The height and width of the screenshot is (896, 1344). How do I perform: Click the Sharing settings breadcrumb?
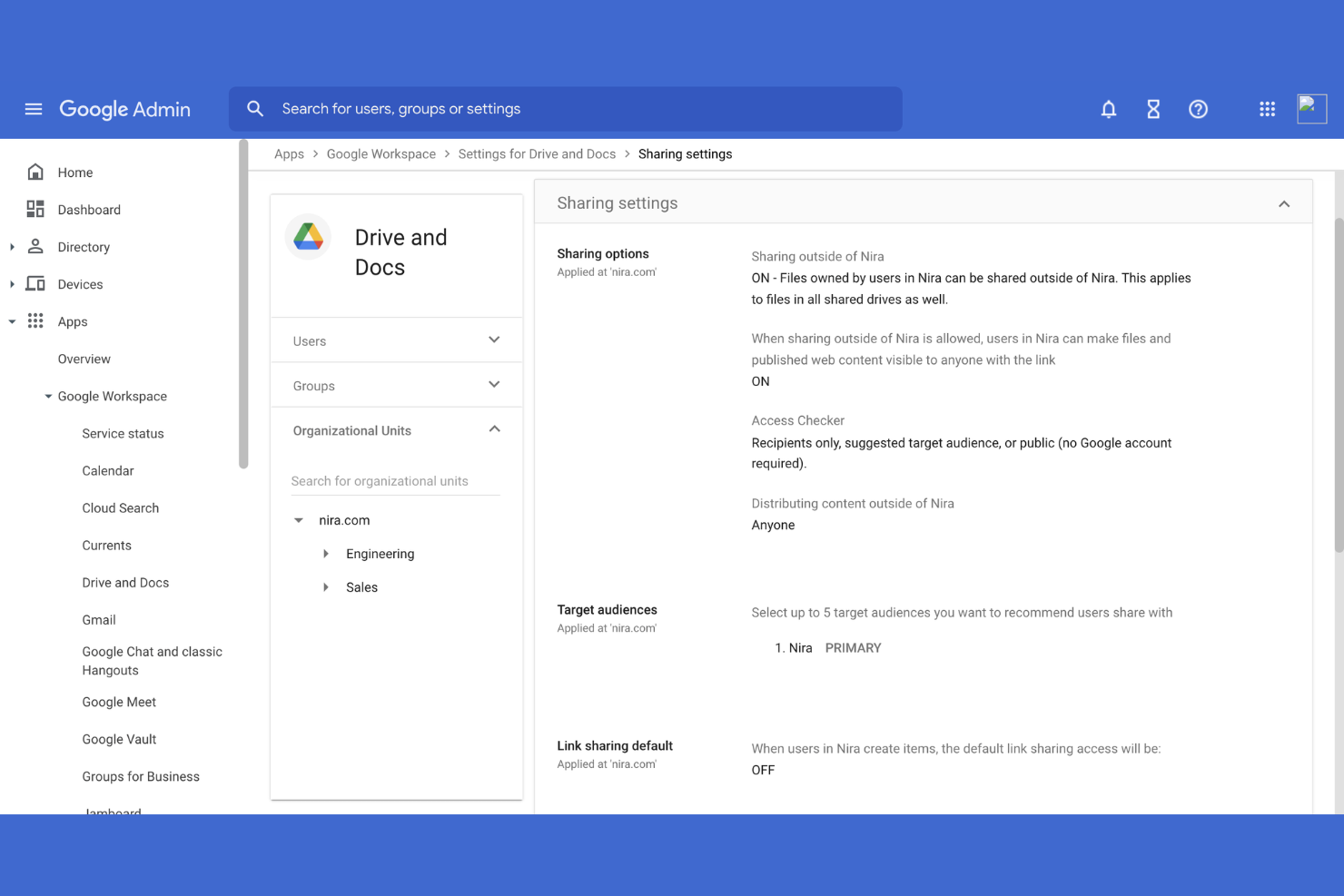685,154
